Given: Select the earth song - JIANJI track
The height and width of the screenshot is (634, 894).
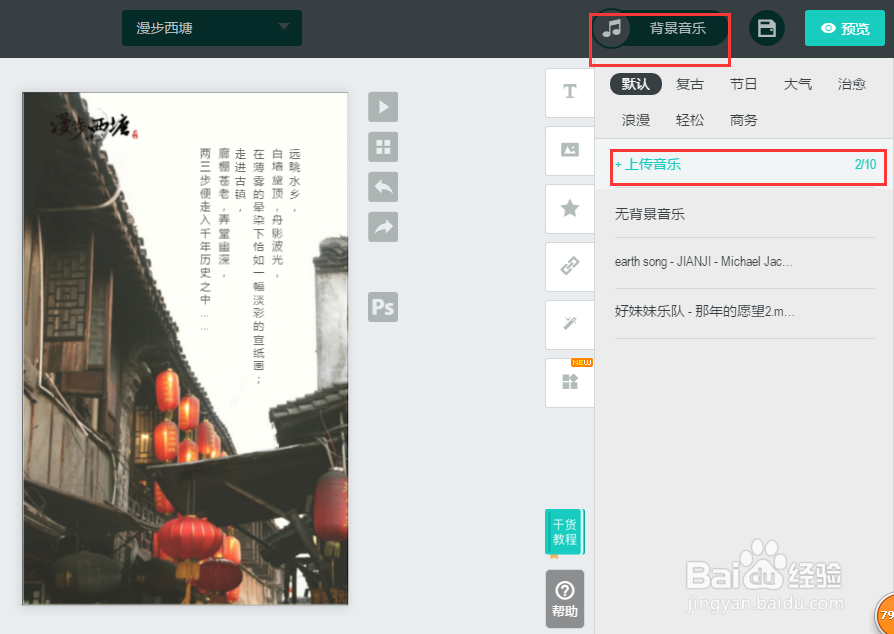Looking at the screenshot, I should (x=704, y=262).
